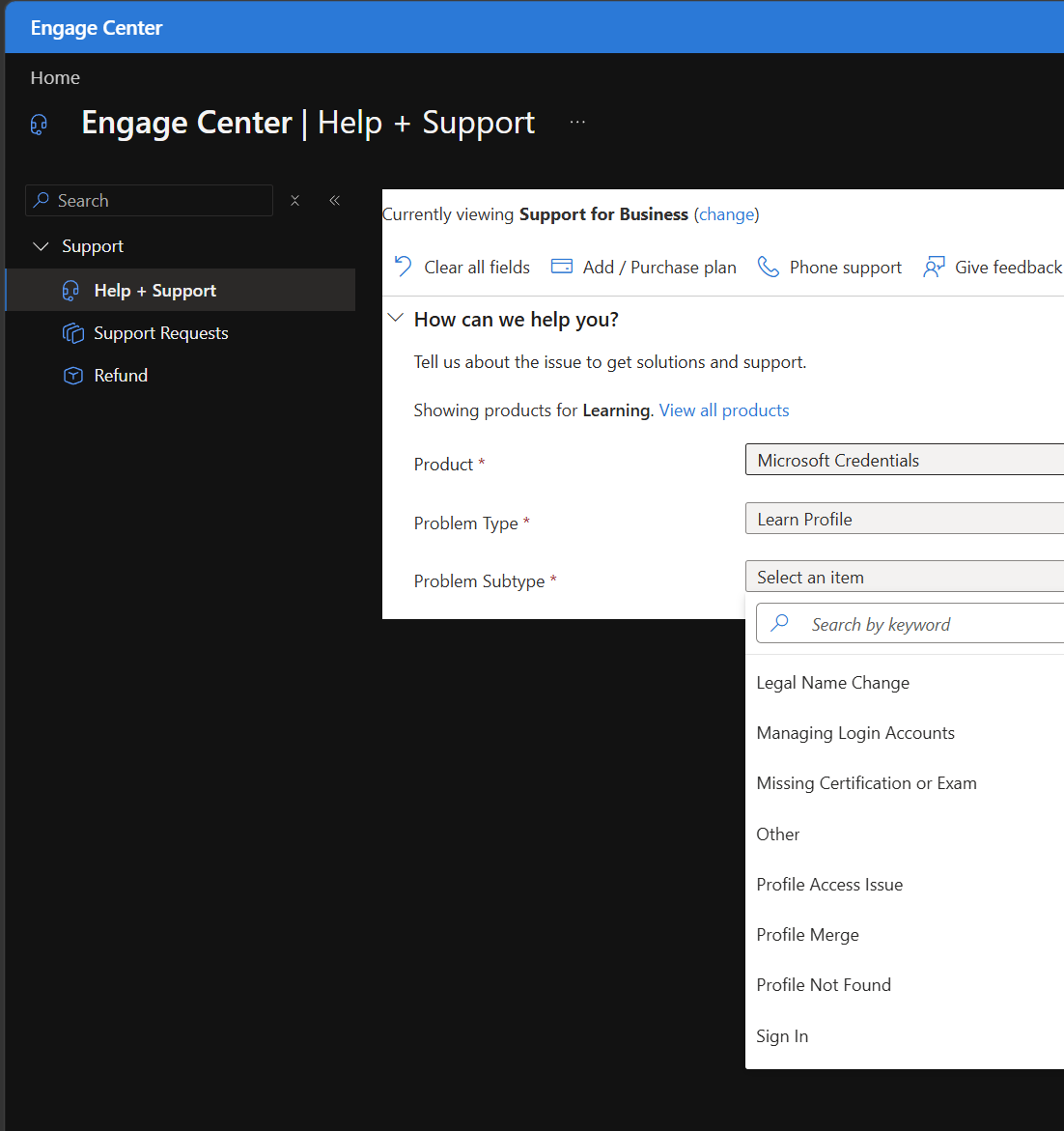Click the magnifier icon in keyword search

[x=779, y=623]
